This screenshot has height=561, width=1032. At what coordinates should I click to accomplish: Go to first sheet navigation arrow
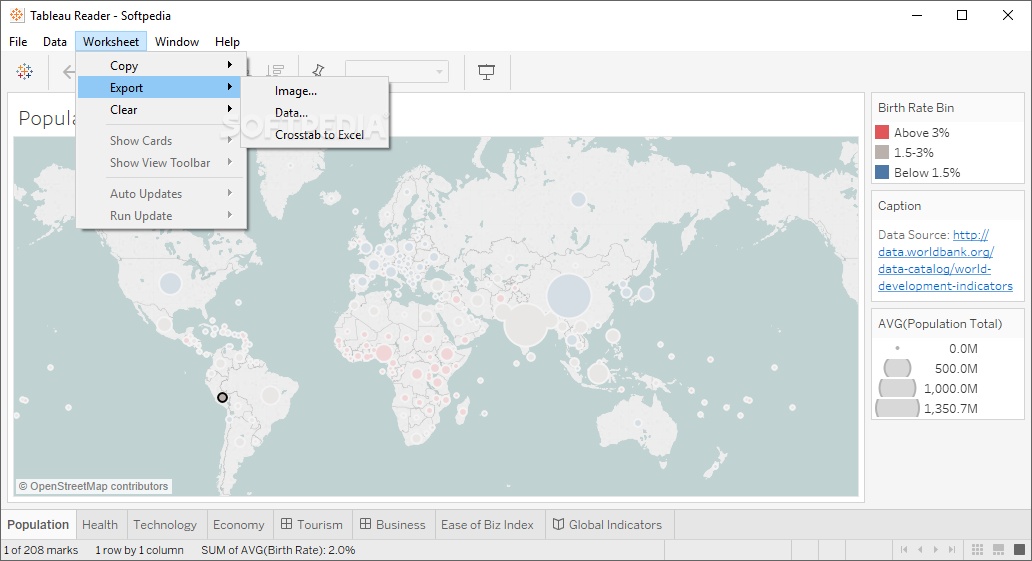click(x=904, y=549)
